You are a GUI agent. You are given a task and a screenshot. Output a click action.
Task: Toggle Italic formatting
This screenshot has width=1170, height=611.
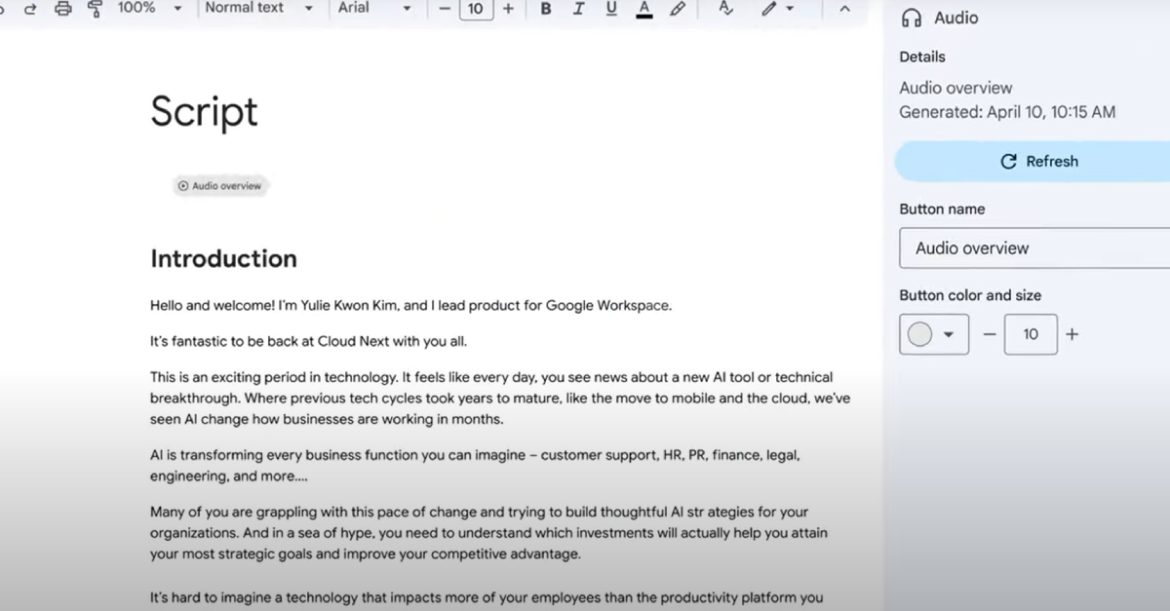click(x=578, y=9)
